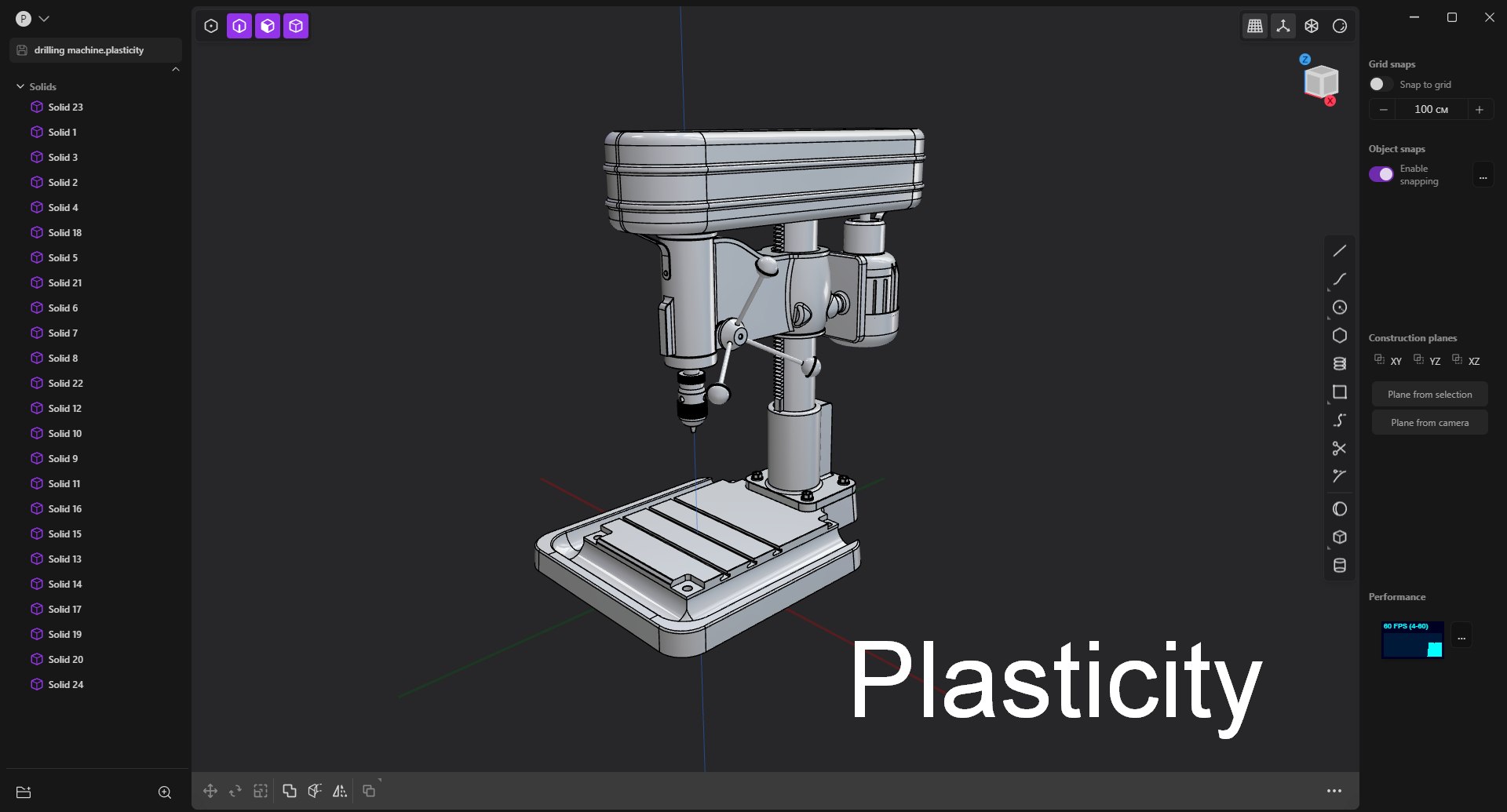Open performance graph options menu
Viewport: 1507px width, 812px height.
click(1461, 635)
